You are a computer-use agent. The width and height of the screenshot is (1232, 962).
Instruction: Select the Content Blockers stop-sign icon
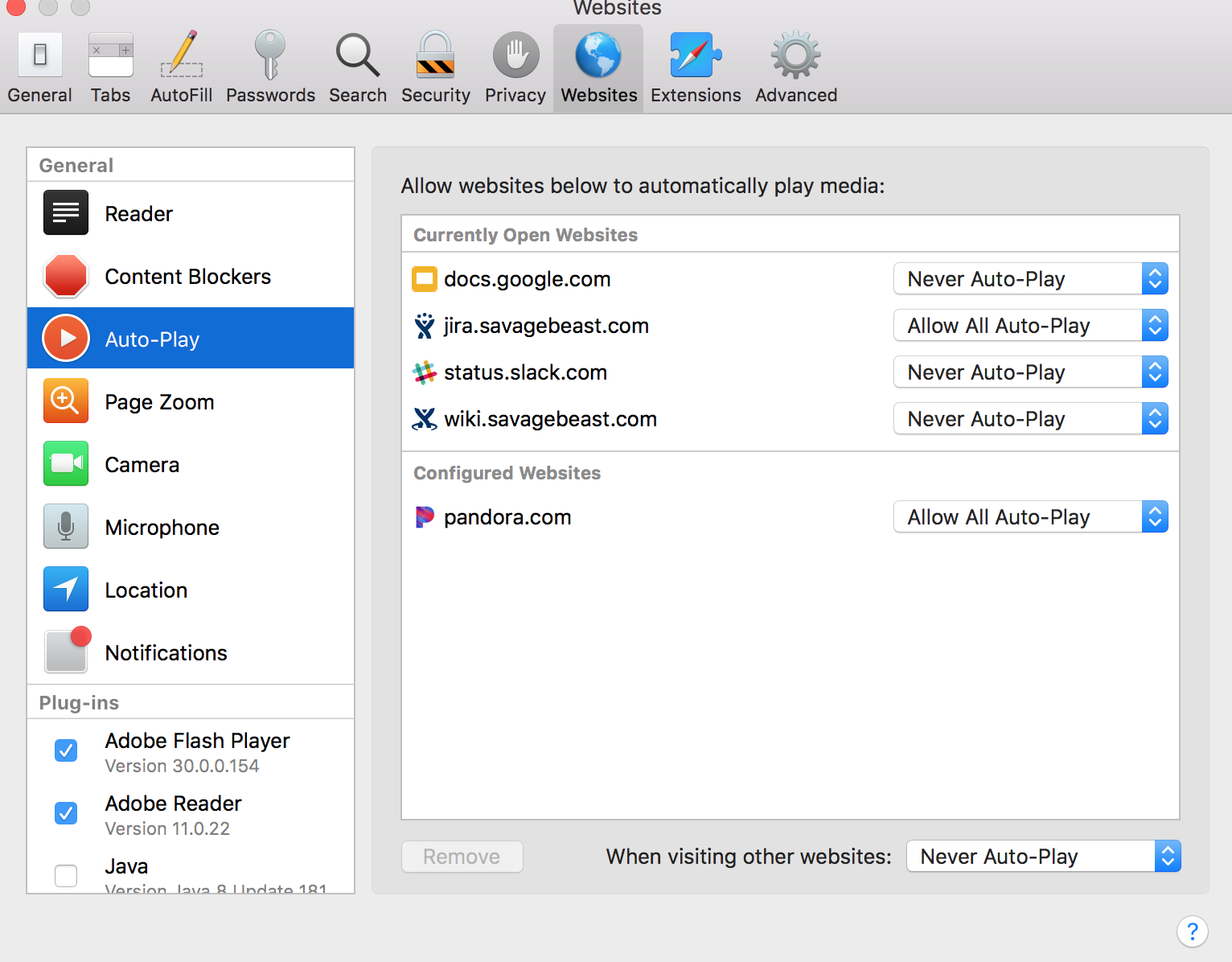pos(66,277)
